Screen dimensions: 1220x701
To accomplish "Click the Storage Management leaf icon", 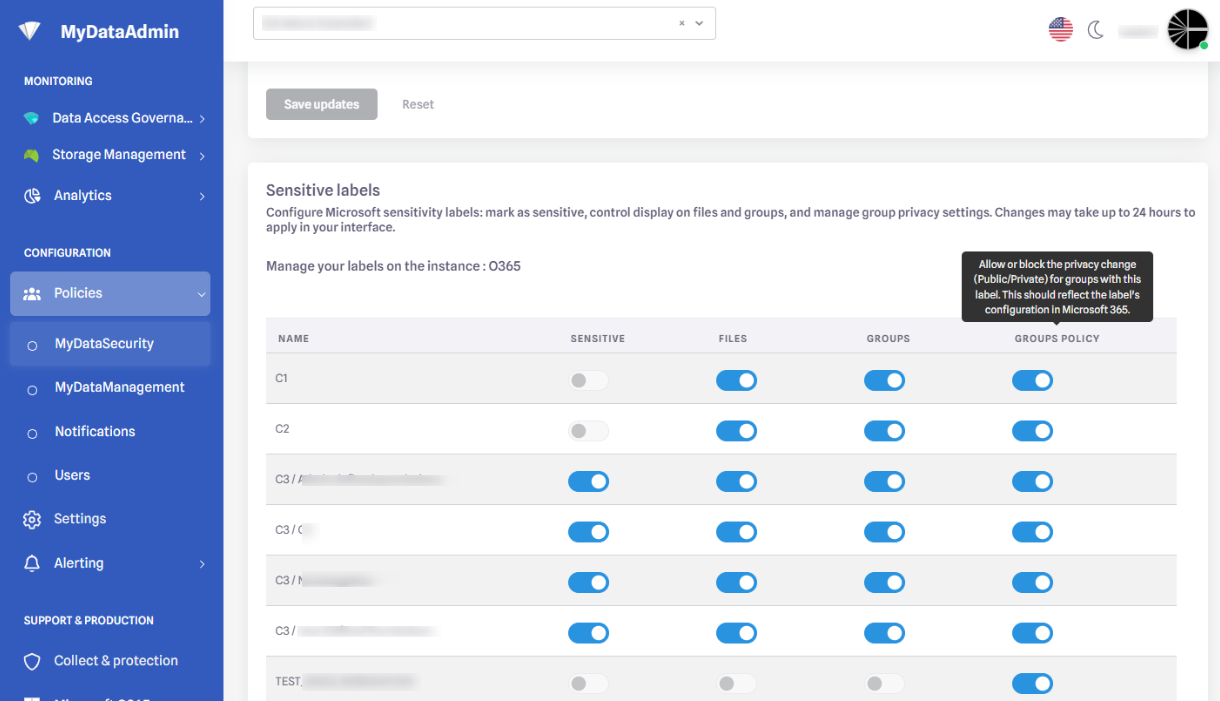I will [32, 155].
